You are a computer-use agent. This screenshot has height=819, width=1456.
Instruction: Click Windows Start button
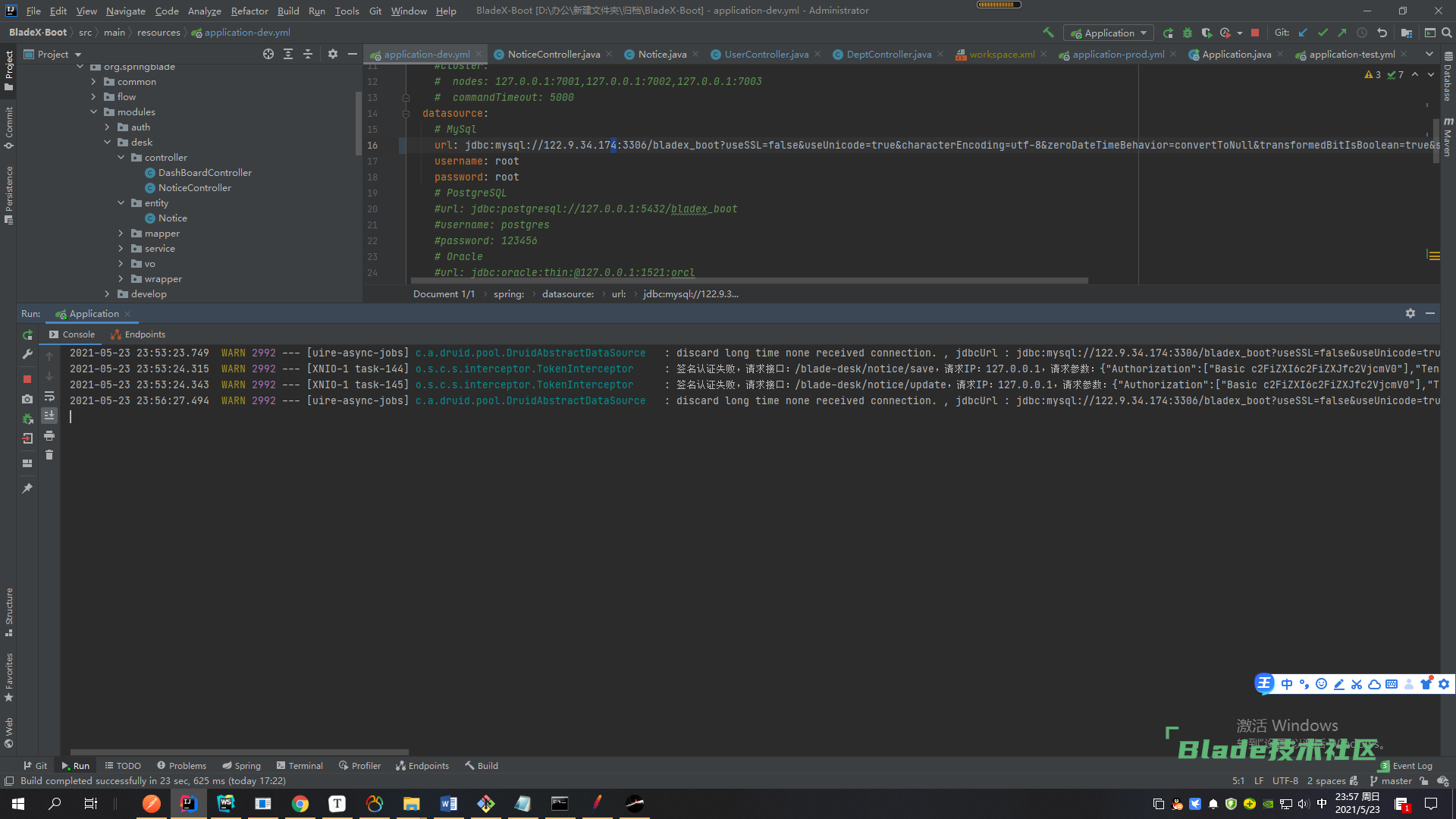click(18, 803)
